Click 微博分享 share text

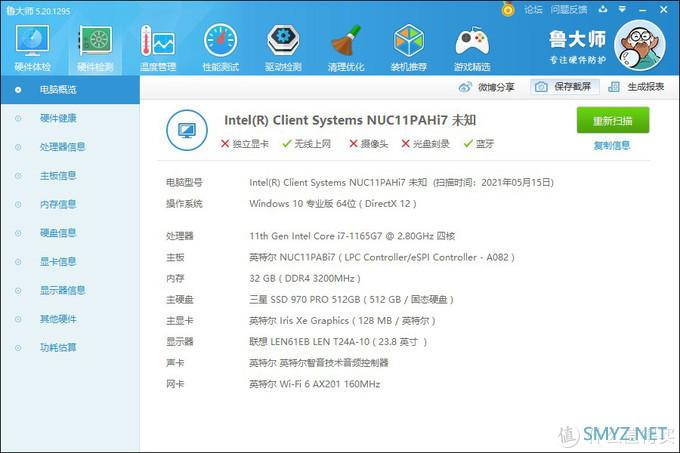496,87
